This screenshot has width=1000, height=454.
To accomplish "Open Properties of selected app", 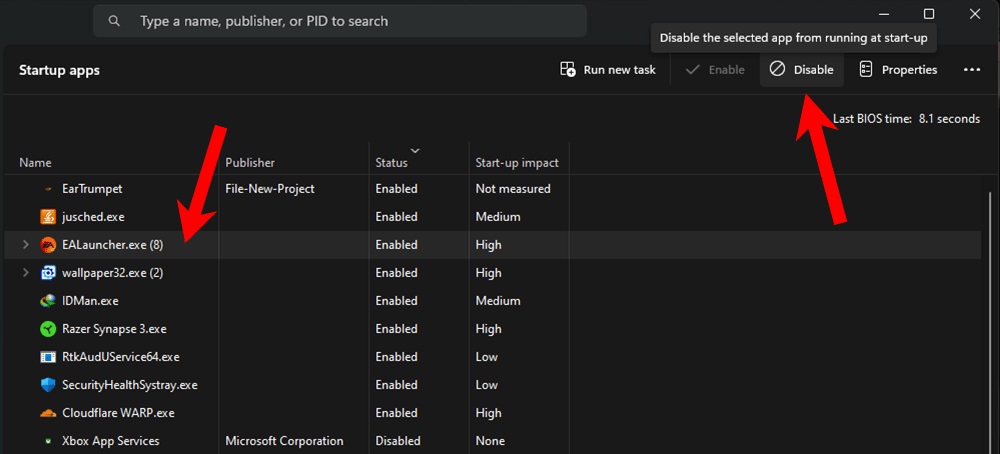I will [x=898, y=70].
